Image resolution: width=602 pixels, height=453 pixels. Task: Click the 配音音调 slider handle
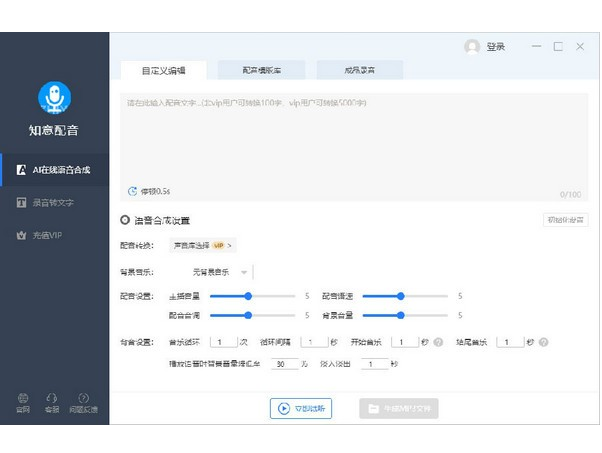click(248, 315)
